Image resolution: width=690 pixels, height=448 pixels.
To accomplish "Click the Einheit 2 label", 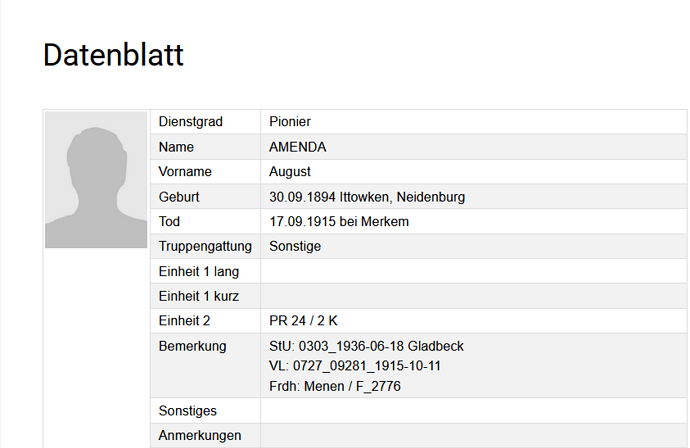I will [x=184, y=321].
